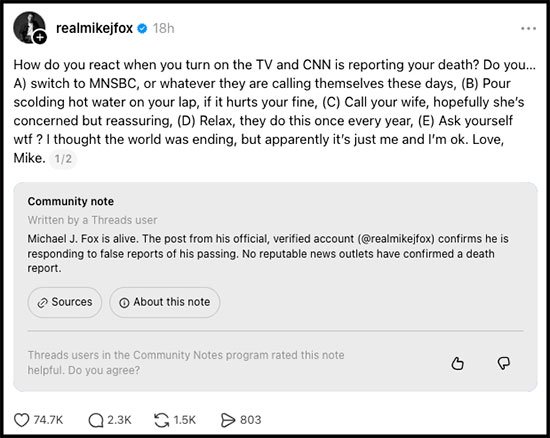The width and height of the screenshot is (550, 438).
Task: Click the post text starting 'How do you react'
Action: pos(275,111)
